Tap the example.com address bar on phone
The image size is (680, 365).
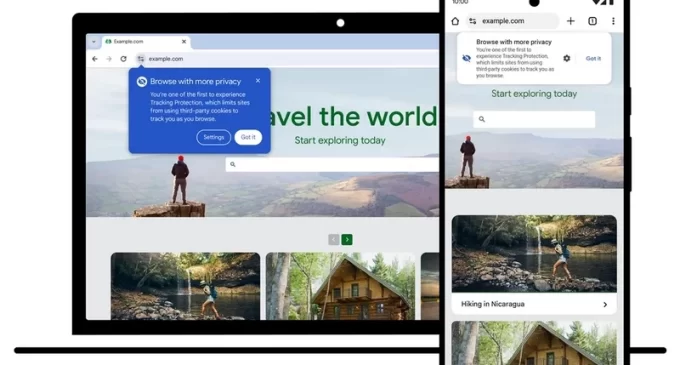[x=513, y=21]
